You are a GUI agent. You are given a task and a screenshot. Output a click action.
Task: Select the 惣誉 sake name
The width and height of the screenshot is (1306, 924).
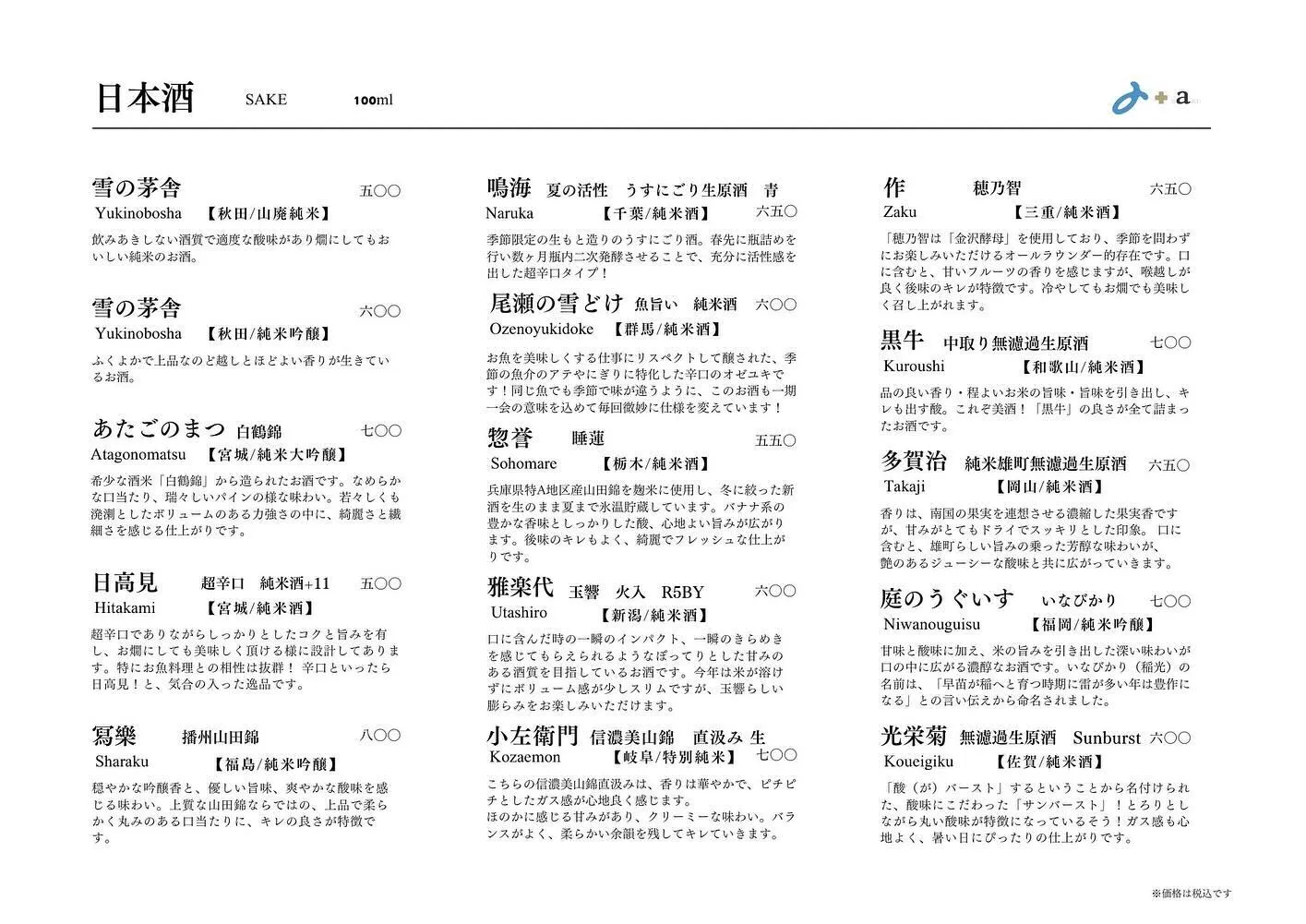[510, 438]
